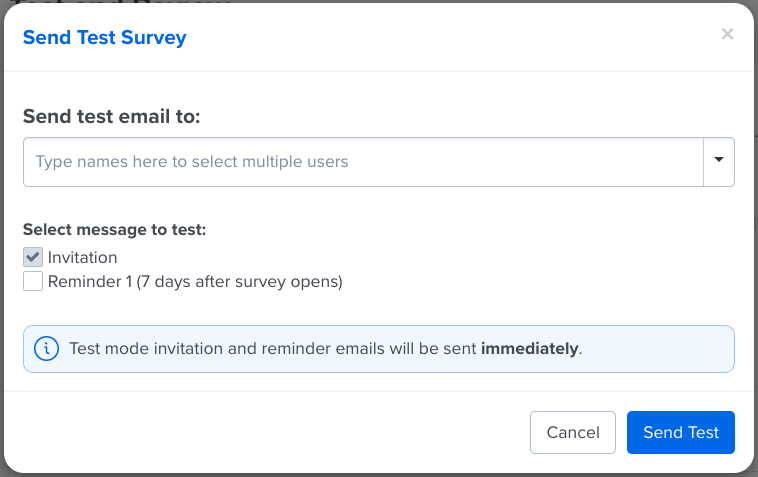Image resolution: width=758 pixels, height=477 pixels.
Task: Cancel sending the test survey
Action: (573, 433)
